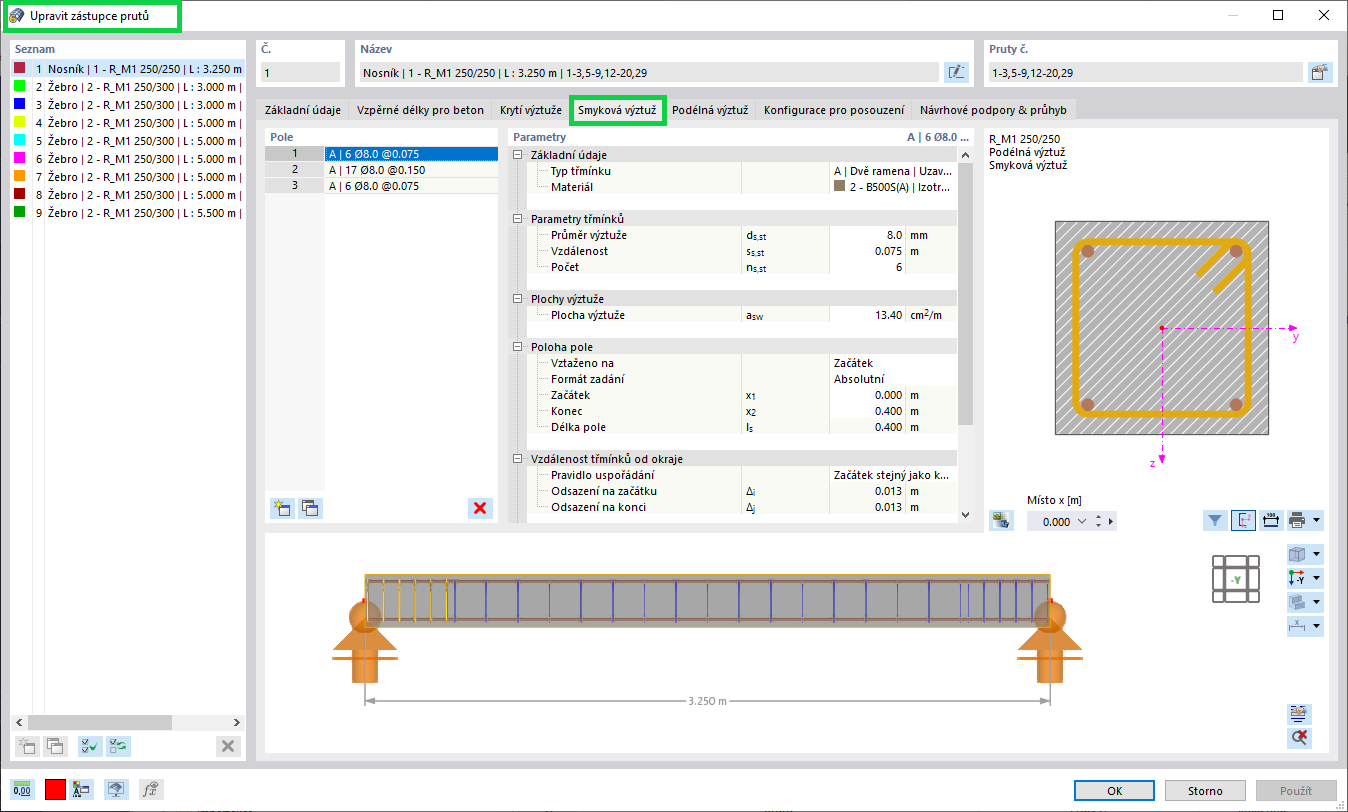Viewport: 1348px width, 812px height.
Task: Click the Průměr výztuže value 8.0
Action: coord(868,235)
